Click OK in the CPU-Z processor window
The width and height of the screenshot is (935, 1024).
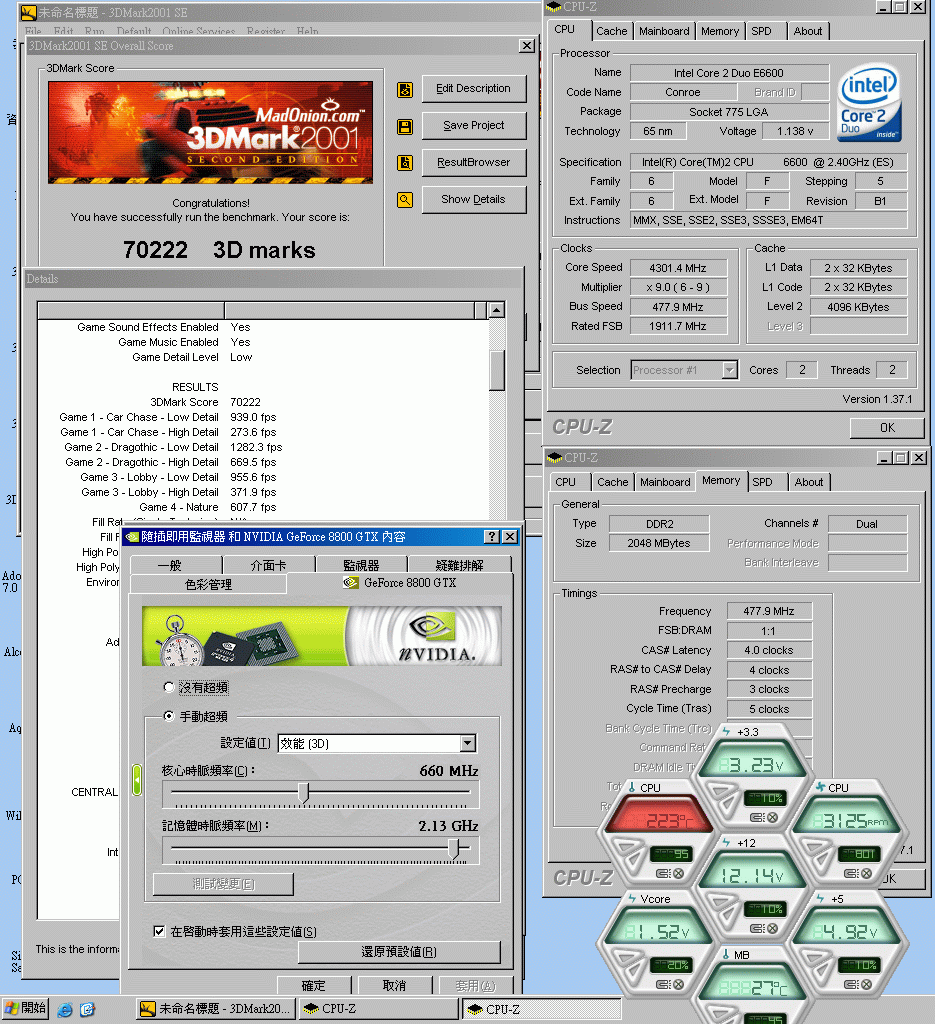pyautogui.click(x=887, y=428)
